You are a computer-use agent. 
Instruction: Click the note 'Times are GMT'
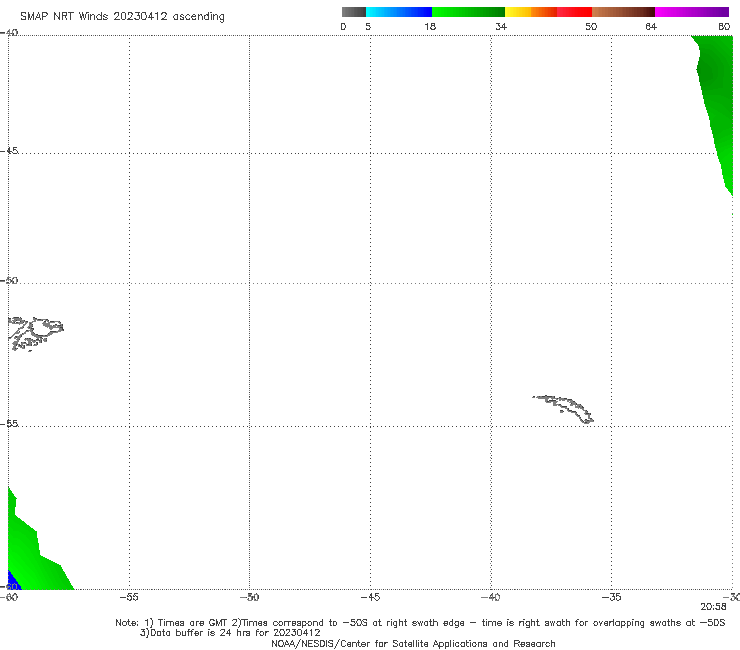(193, 623)
